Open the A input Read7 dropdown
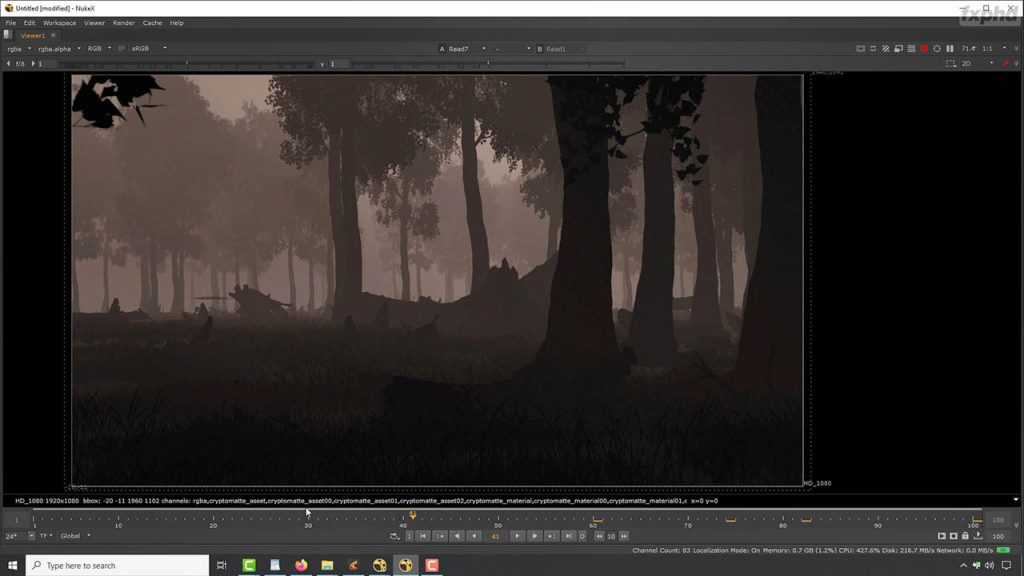Viewport: 1024px width, 576px height. 466,49
